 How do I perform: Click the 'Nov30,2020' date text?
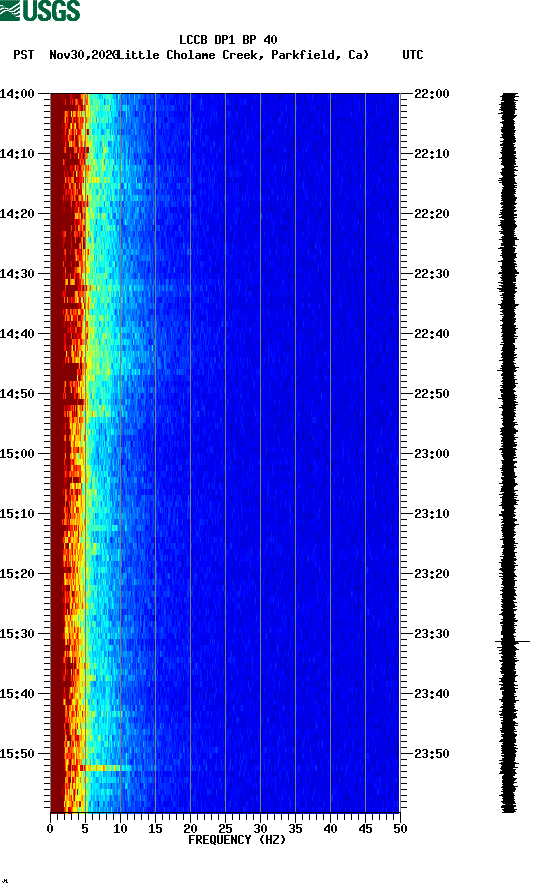coord(84,55)
